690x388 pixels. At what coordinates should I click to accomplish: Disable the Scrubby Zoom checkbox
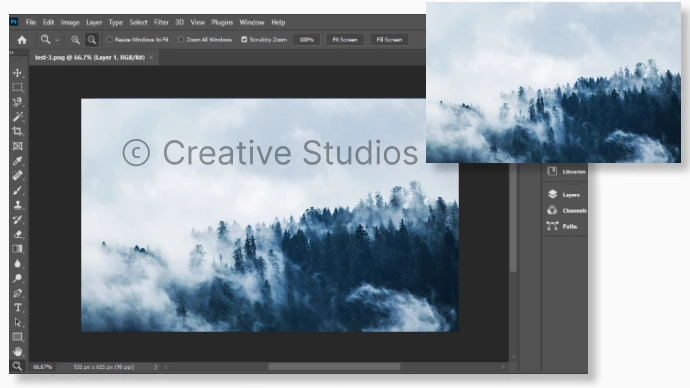[x=244, y=40]
